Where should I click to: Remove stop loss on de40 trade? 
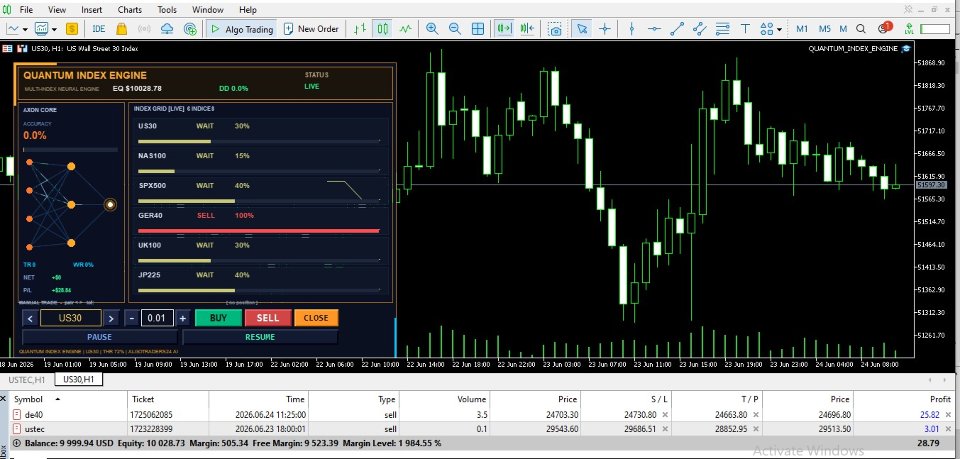[x=666, y=414]
